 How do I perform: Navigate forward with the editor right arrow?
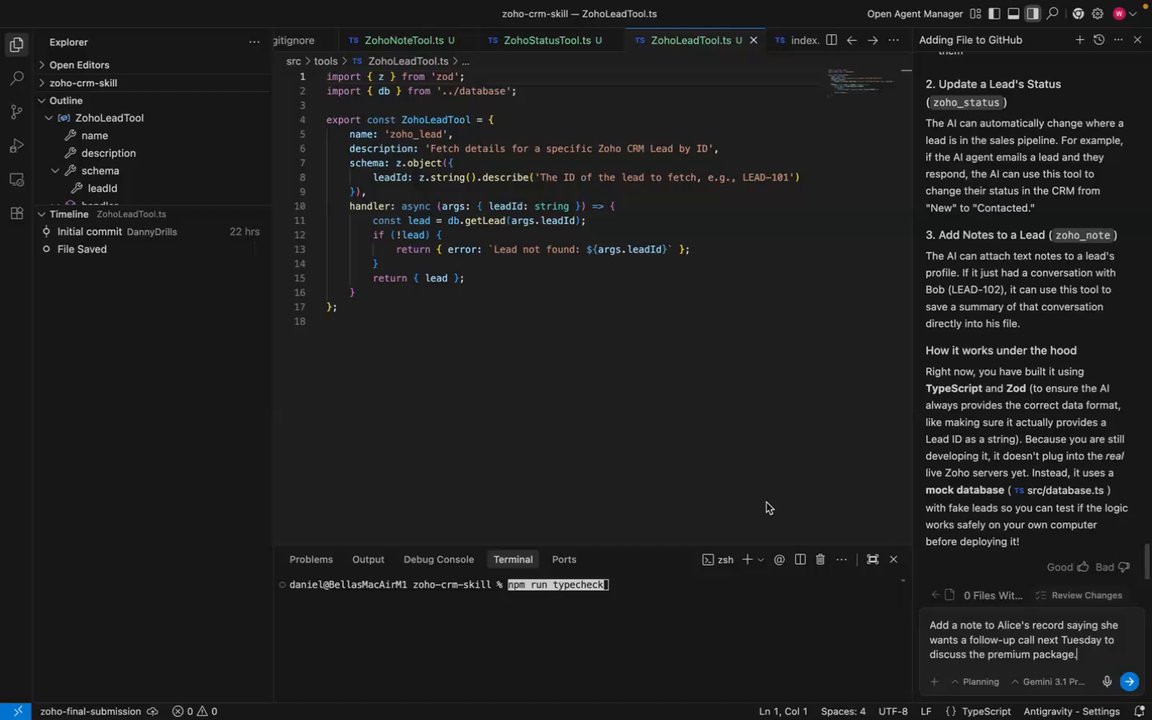pyautogui.click(x=872, y=40)
